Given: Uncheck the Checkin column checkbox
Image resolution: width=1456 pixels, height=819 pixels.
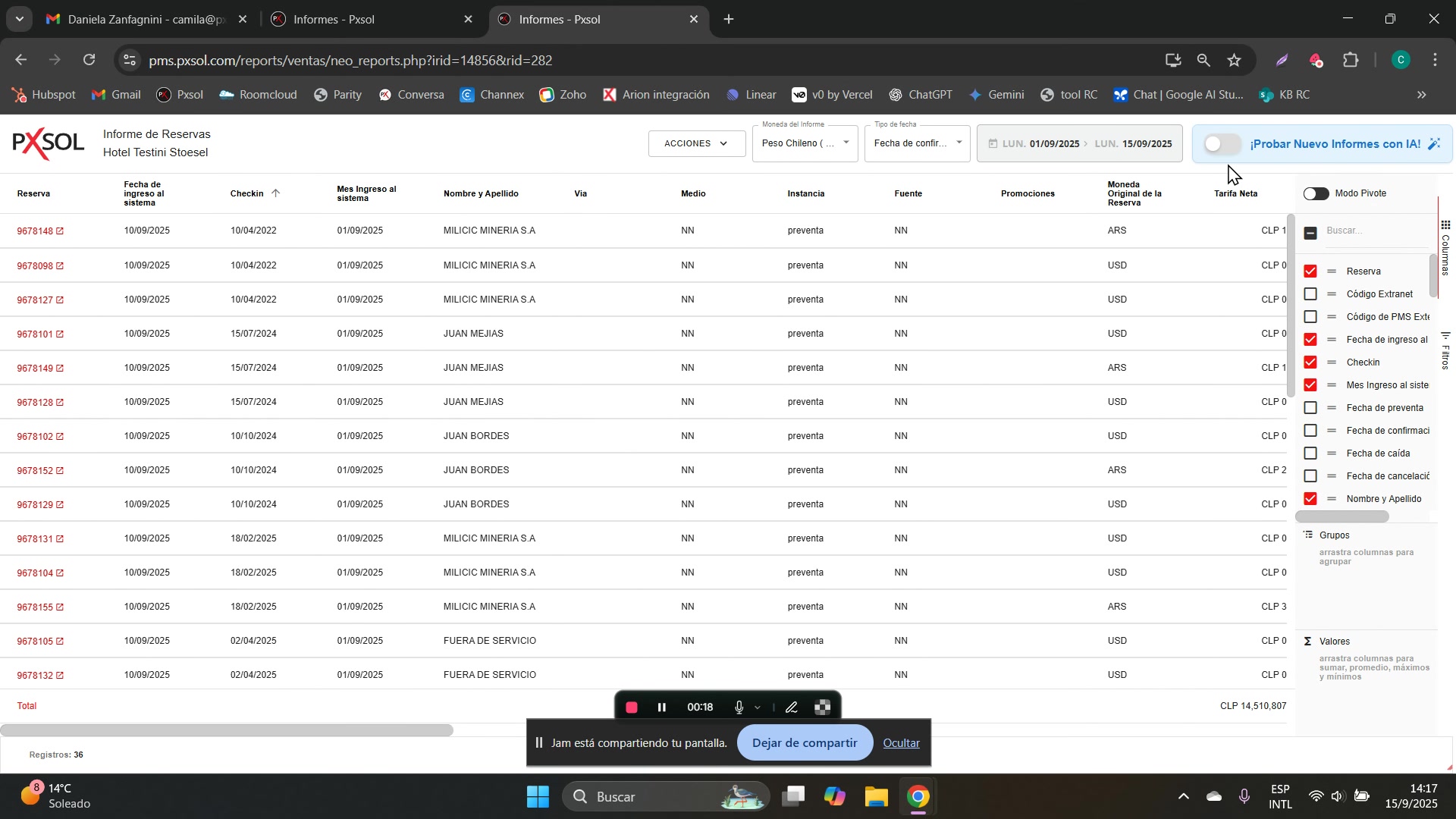Looking at the screenshot, I should (1310, 362).
